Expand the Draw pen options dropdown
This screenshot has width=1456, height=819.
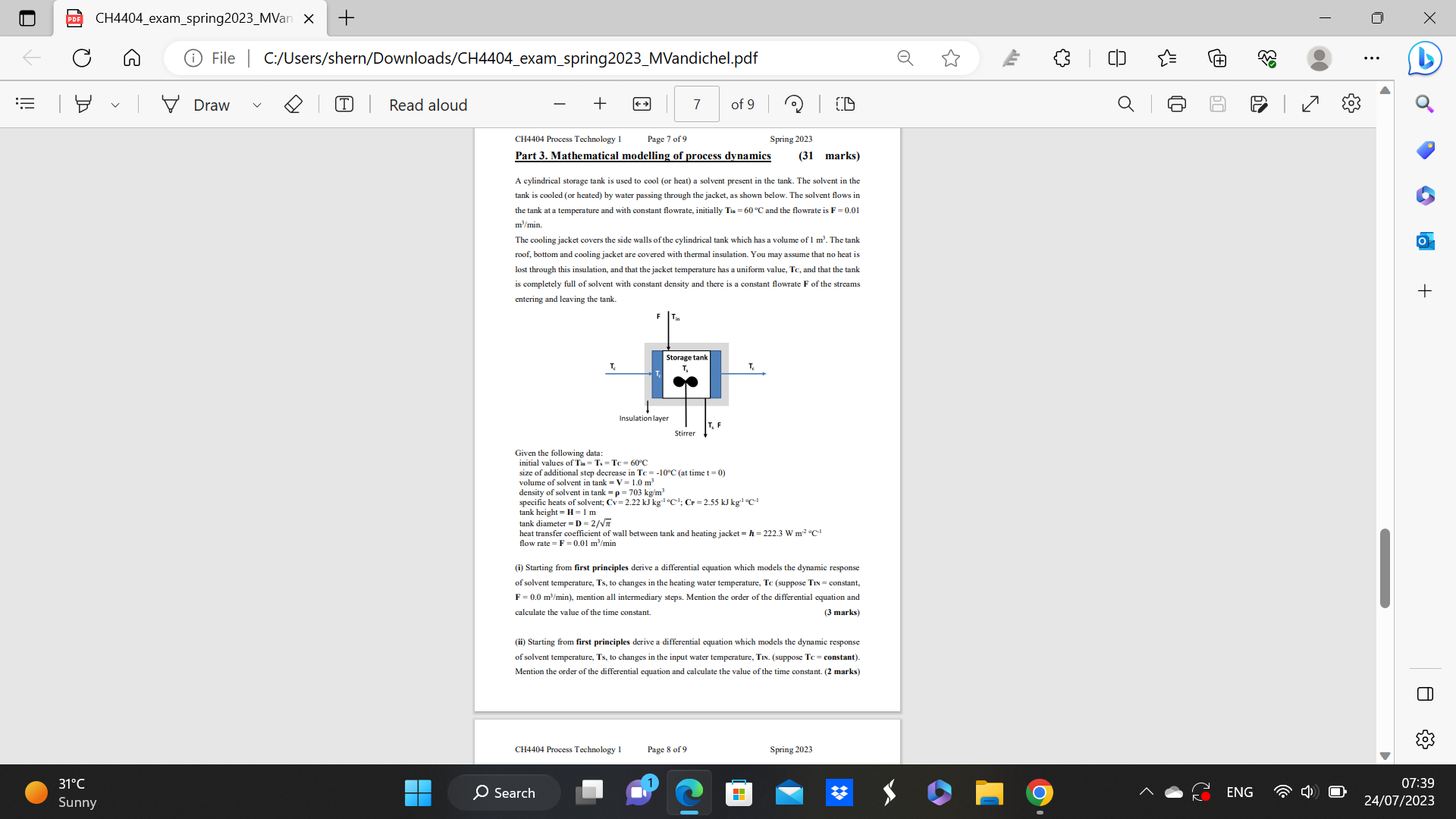click(x=256, y=105)
